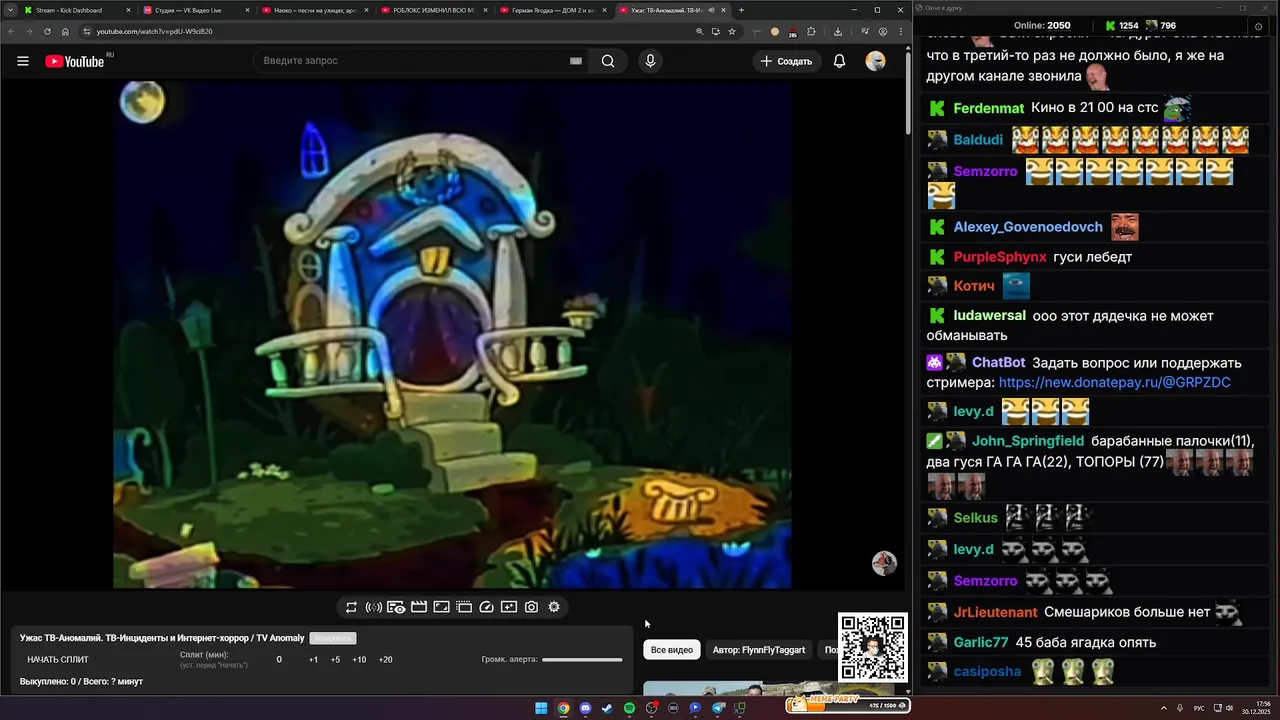Click the magnifier search button
Image resolution: width=1280 pixels, height=720 pixels.
(608, 61)
